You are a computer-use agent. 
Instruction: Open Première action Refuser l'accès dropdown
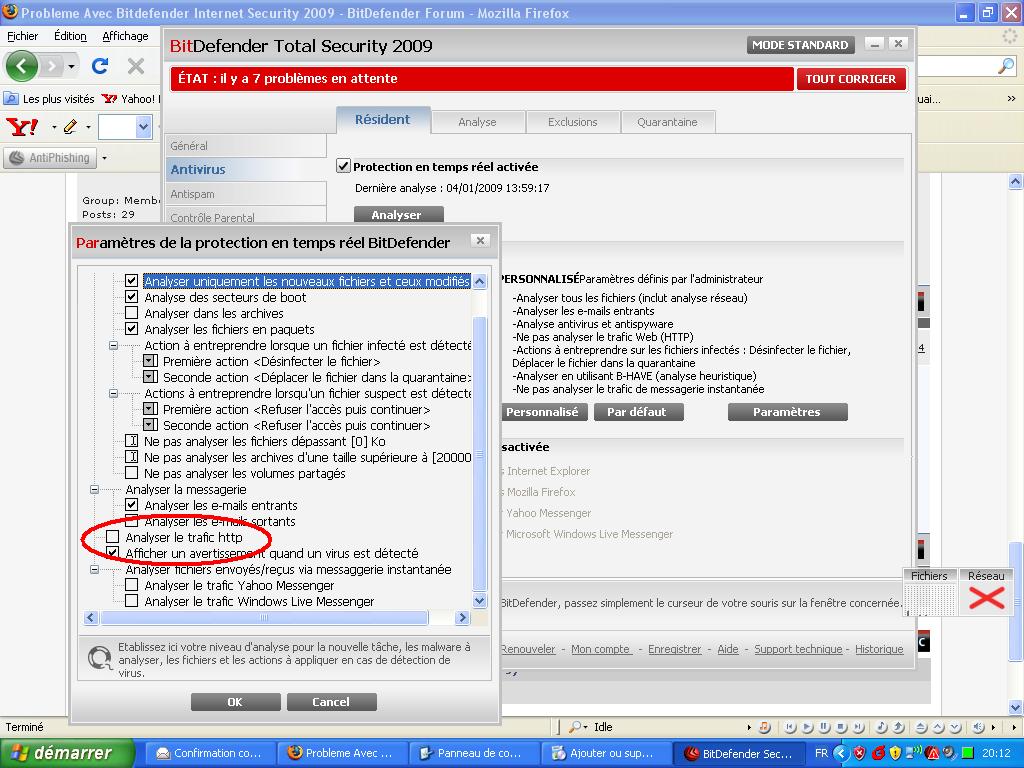pyautogui.click(x=150, y=409)
